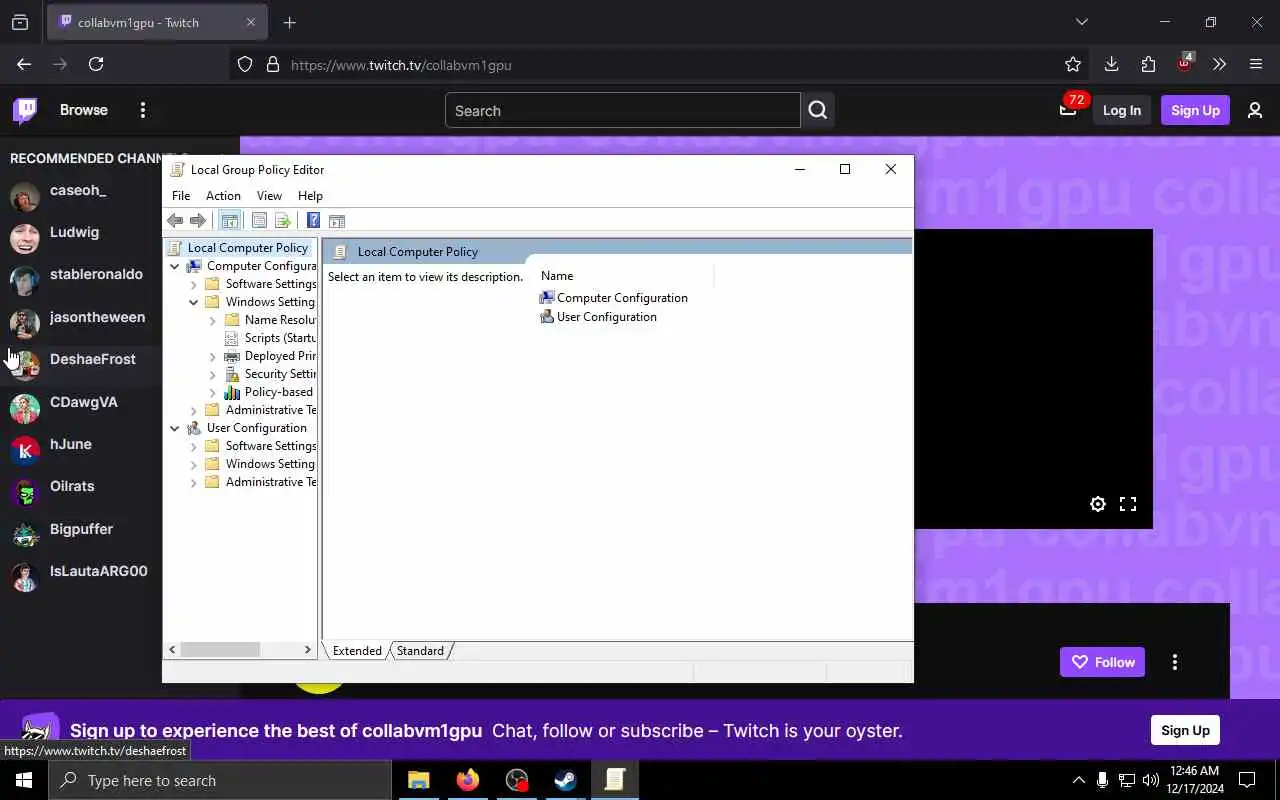Click the Twitch Log In button
Screen dimensions: 1280x800
(x=1122, y=110)
